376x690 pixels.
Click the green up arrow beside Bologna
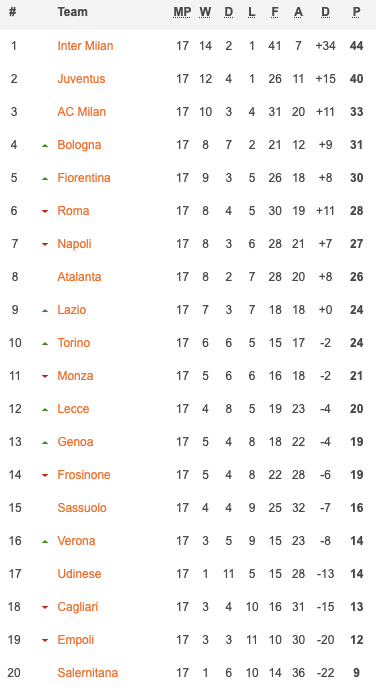45,145
